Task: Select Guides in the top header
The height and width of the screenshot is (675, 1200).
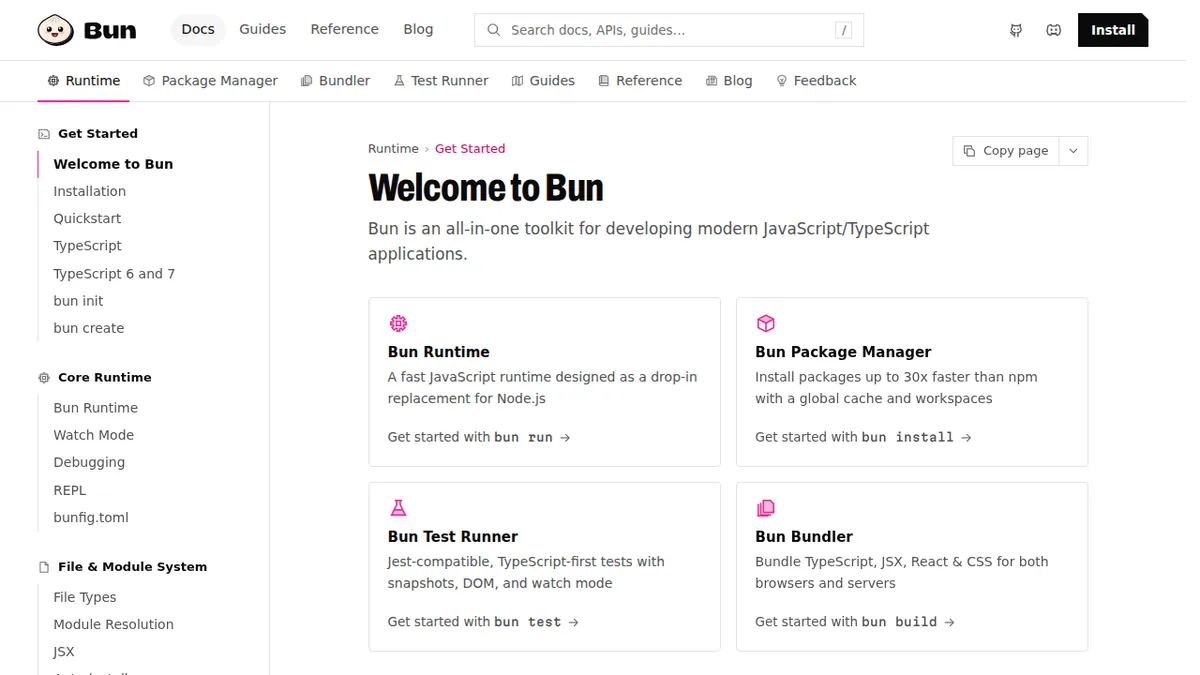Action: (x=263, y=30)
